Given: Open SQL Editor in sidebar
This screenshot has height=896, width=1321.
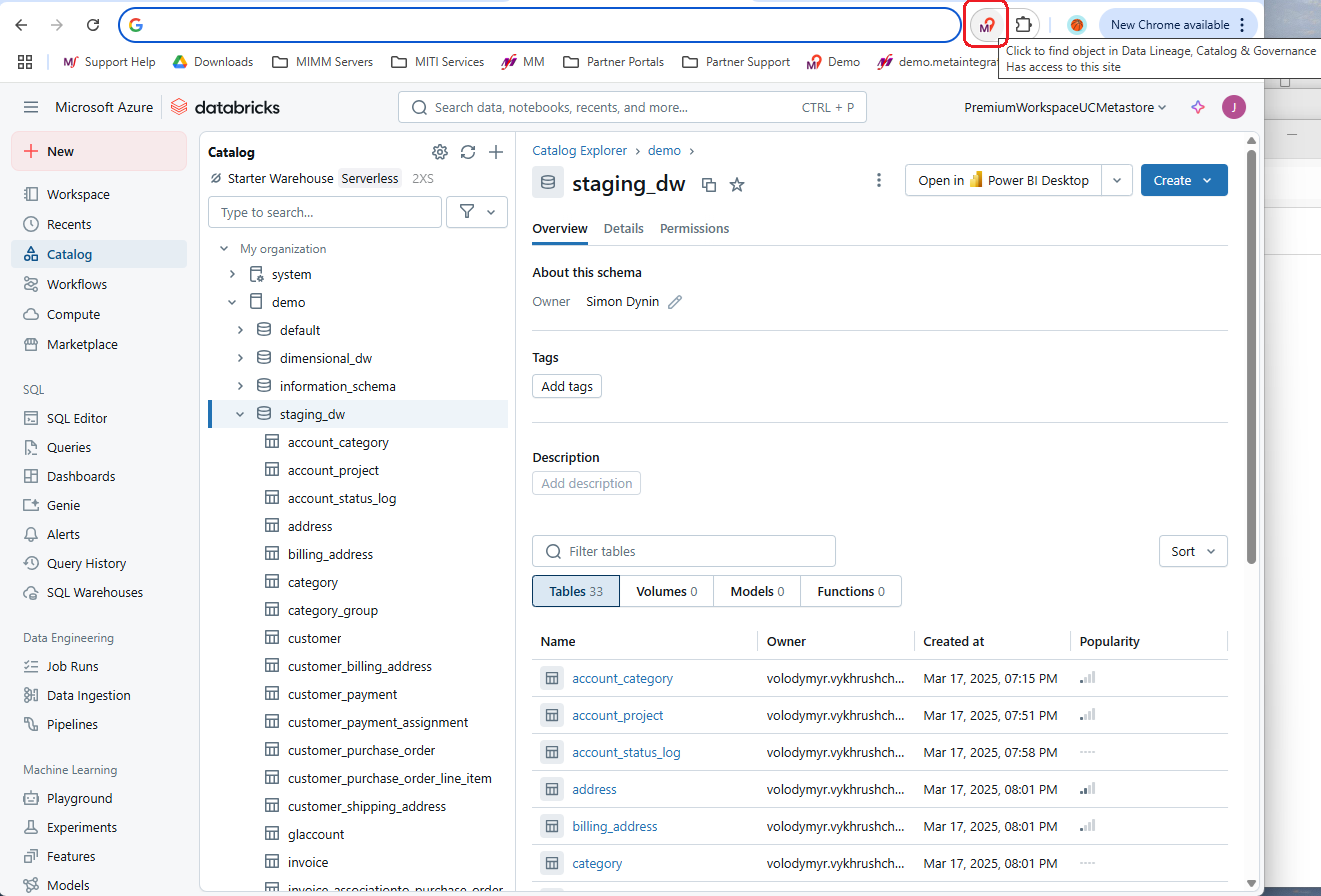Looking at the screenshot, I should click(77, 418).
